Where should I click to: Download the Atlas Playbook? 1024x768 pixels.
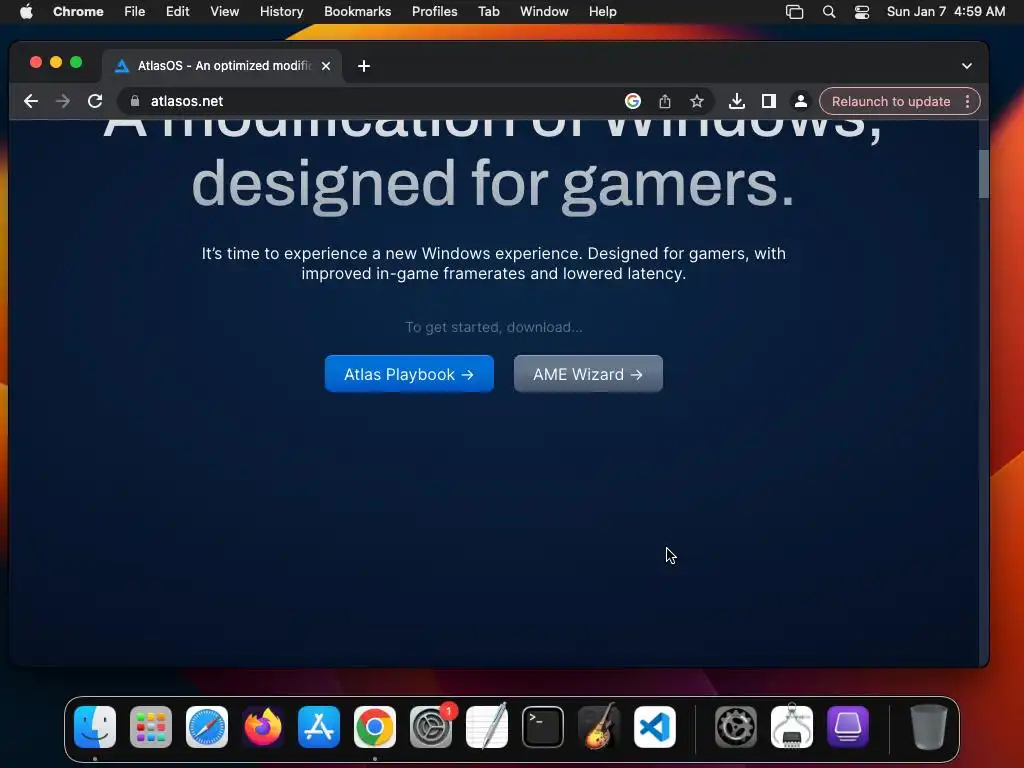409,374
